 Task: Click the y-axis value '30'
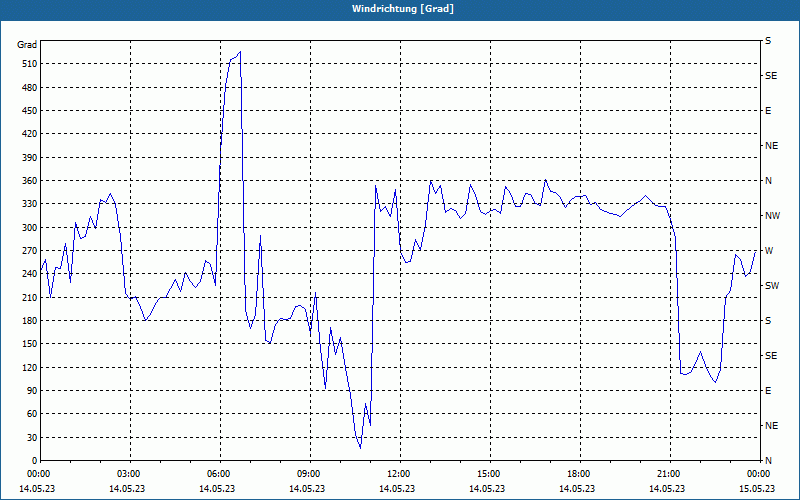pyautogui.click(x=31, y=437)
